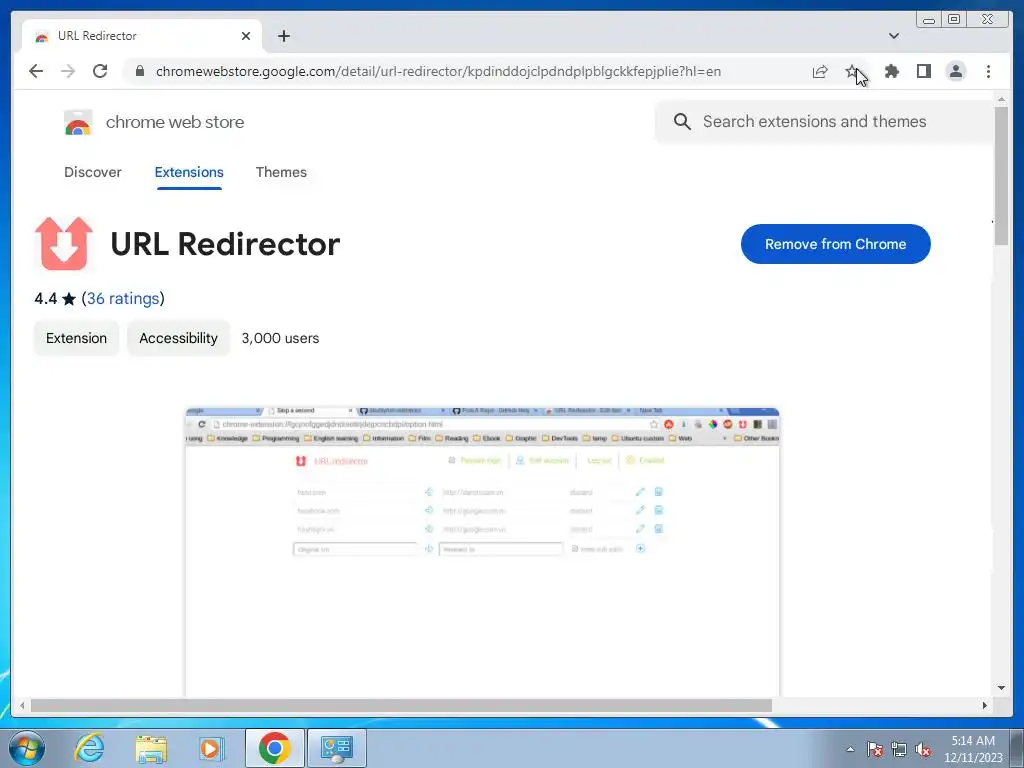Click the URL Redirector extension icon

pyautogui.click(x=63, y=244)
